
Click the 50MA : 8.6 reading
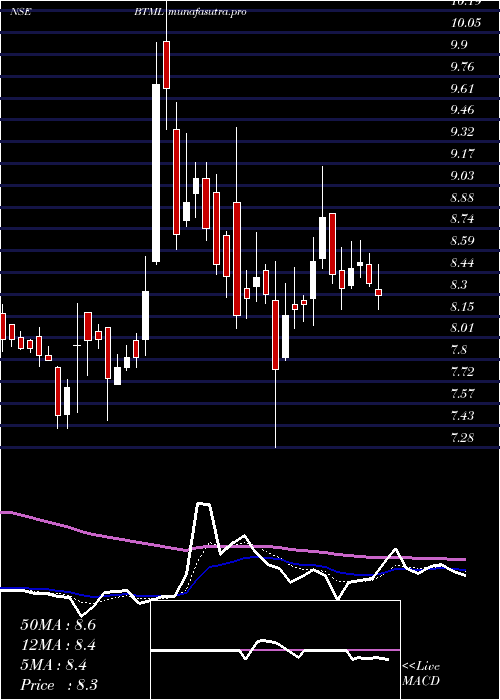[58, 625]
